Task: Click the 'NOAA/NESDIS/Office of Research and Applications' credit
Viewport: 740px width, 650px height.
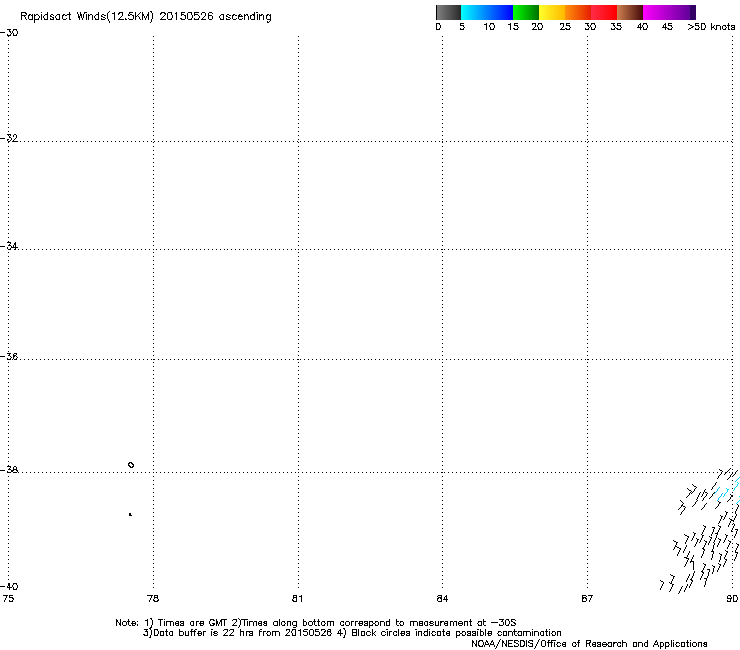Action: (x=589, y=644)
